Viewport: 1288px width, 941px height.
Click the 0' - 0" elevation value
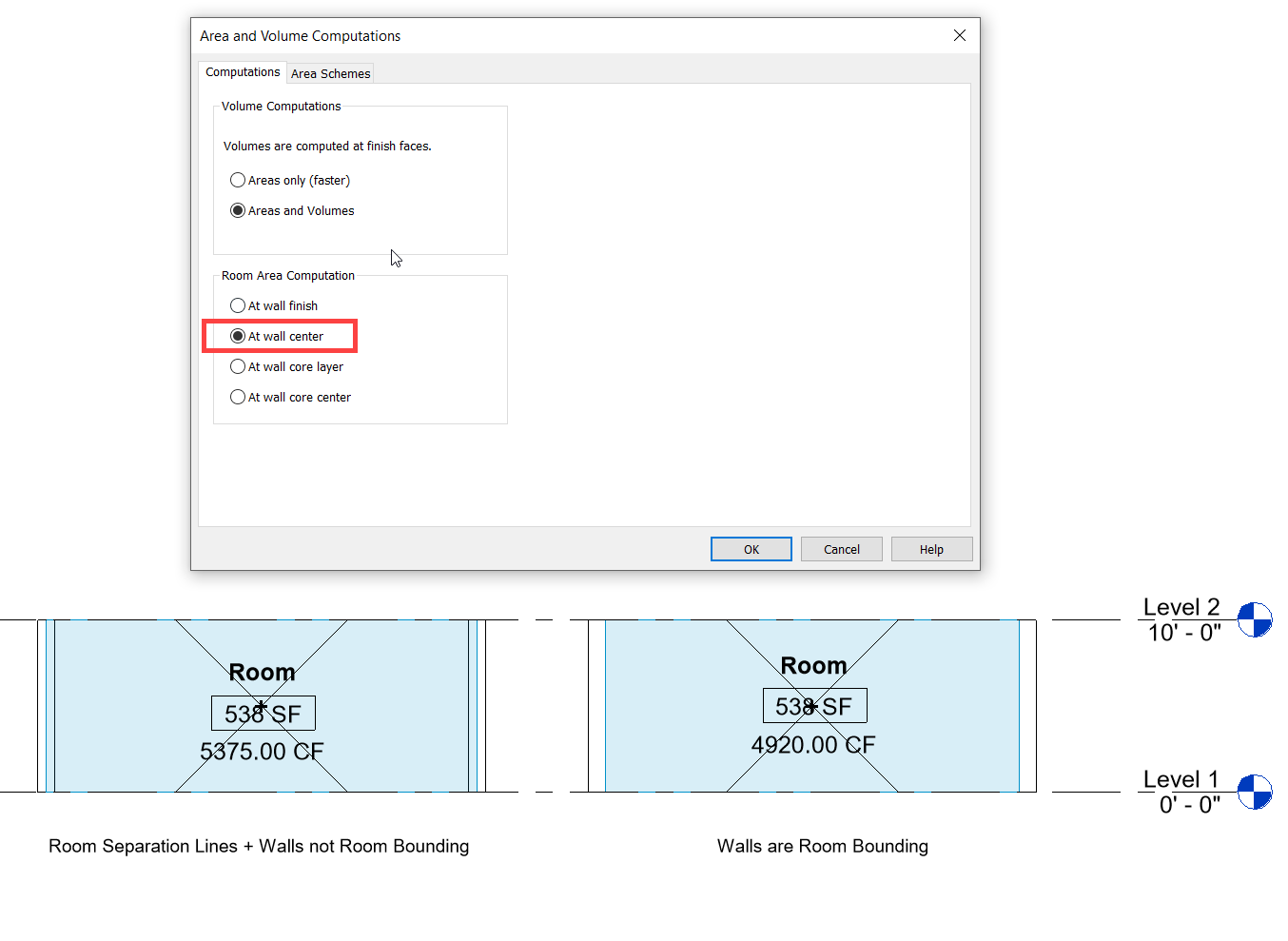[1190, 805]
